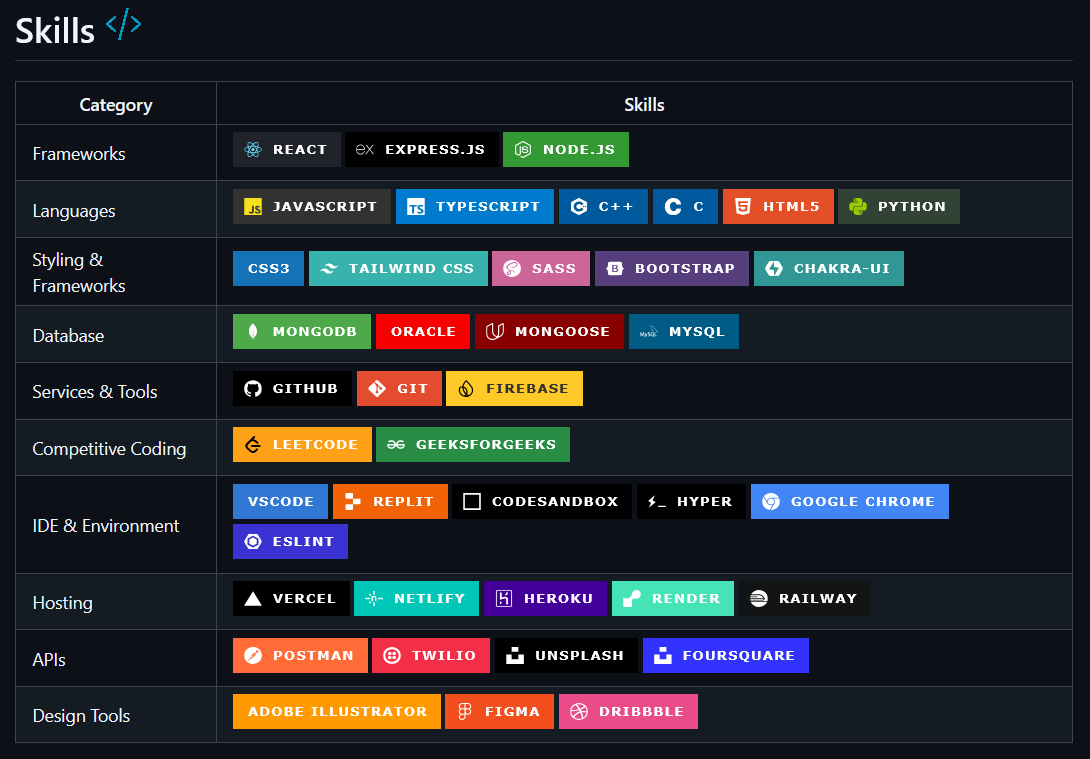Click the Skills column header

coord(644,105)
